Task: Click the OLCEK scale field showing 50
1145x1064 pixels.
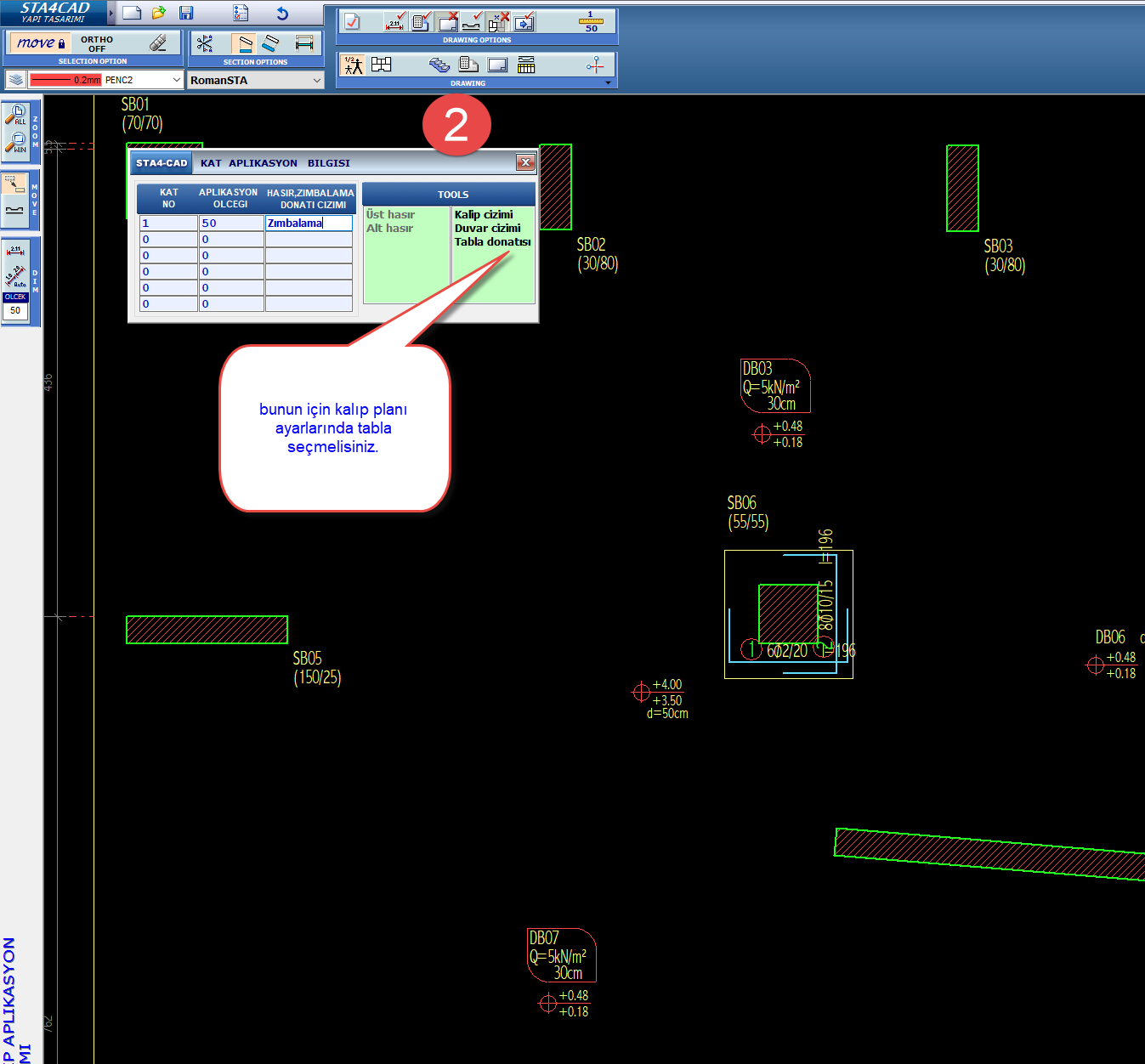Action: click(x=15, y=311)
